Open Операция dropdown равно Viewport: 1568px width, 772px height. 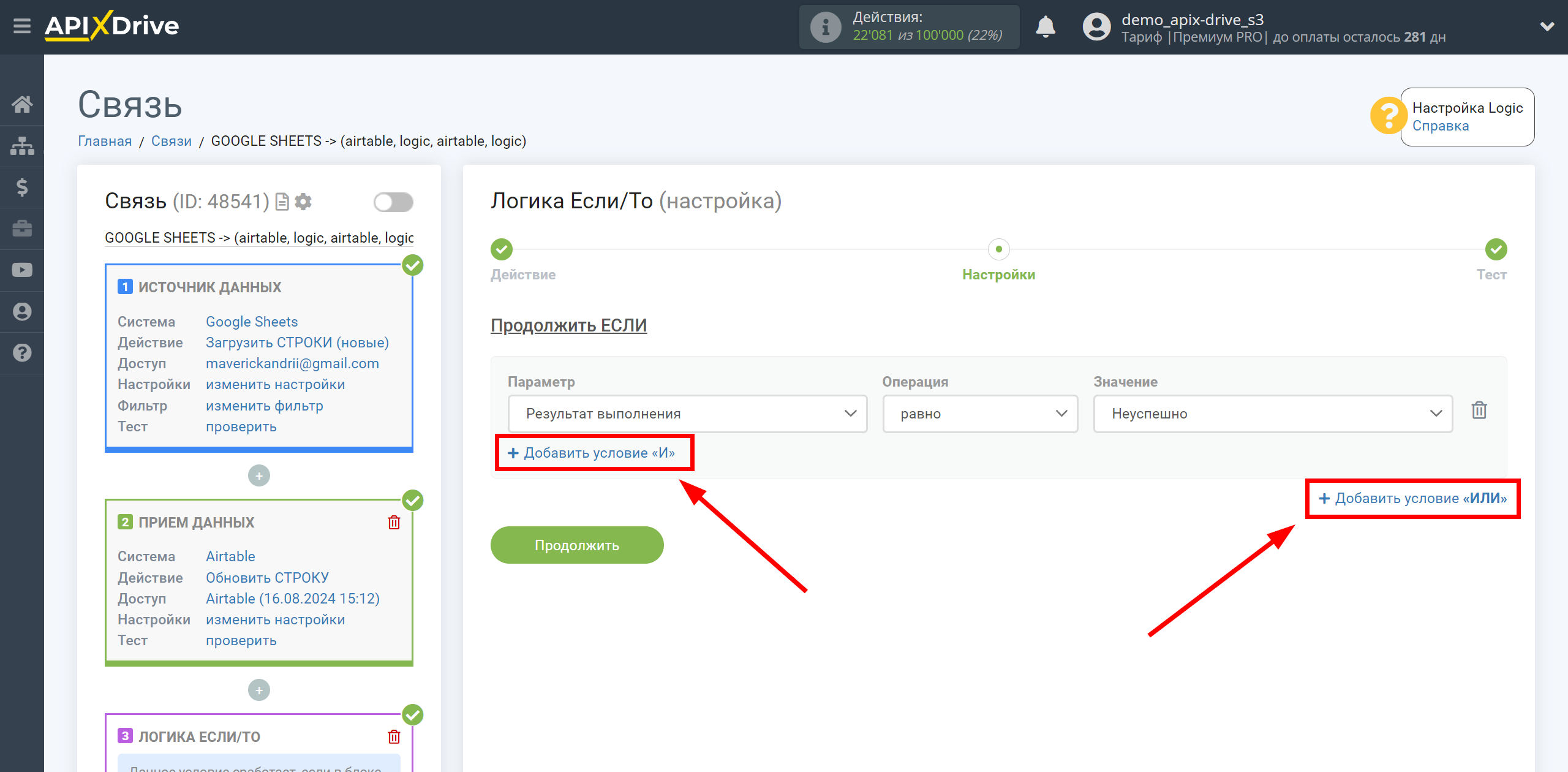(980, 414)
